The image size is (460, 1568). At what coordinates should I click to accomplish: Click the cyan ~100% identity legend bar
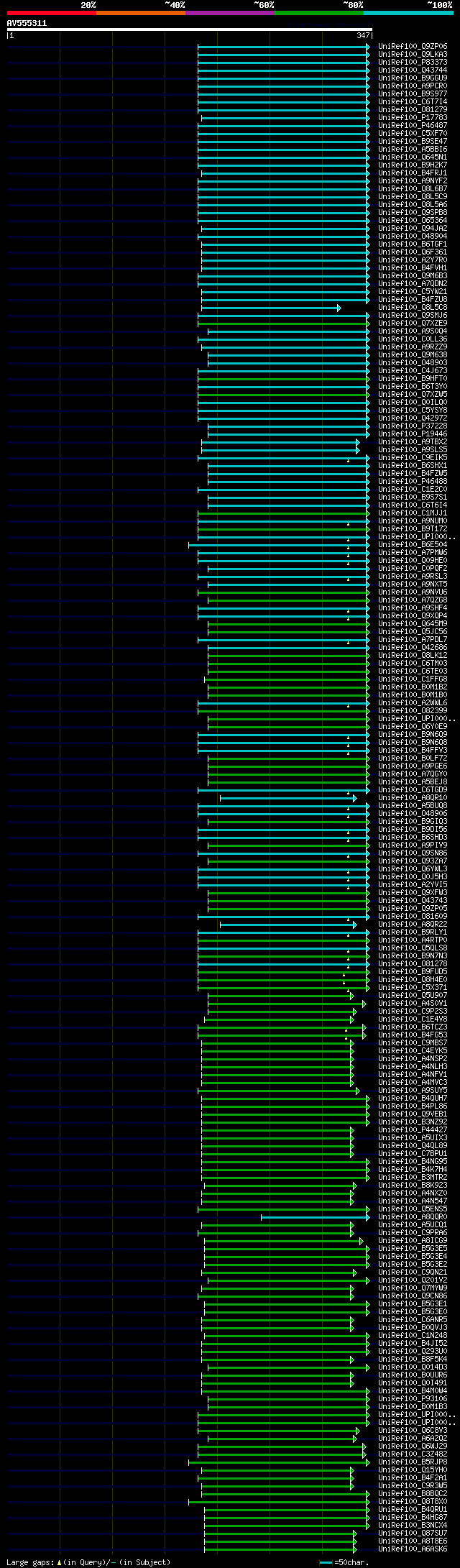coord(408,13)
